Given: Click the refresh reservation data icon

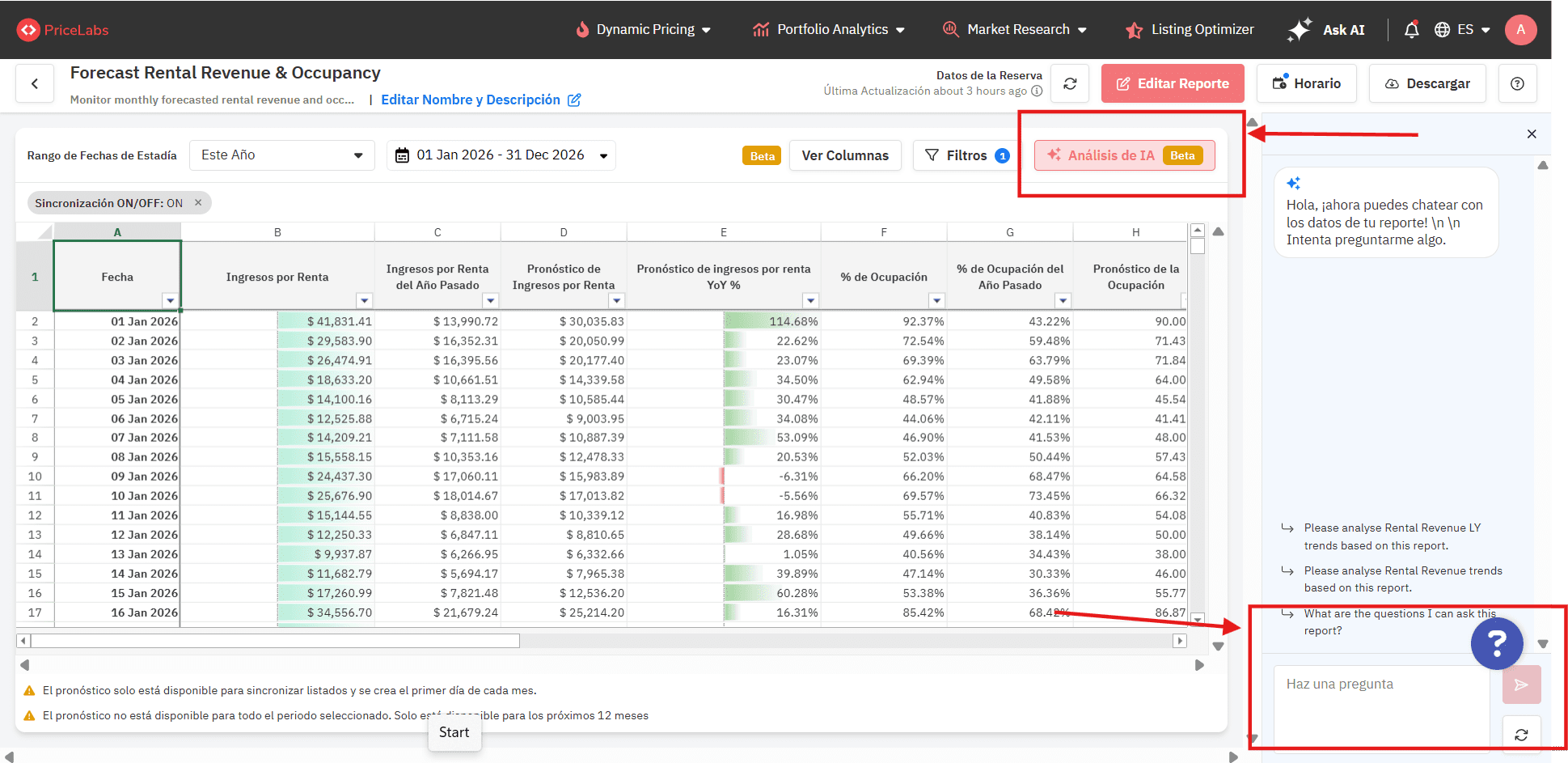Looking at the screenshot, I should (x=1070, y=83).
